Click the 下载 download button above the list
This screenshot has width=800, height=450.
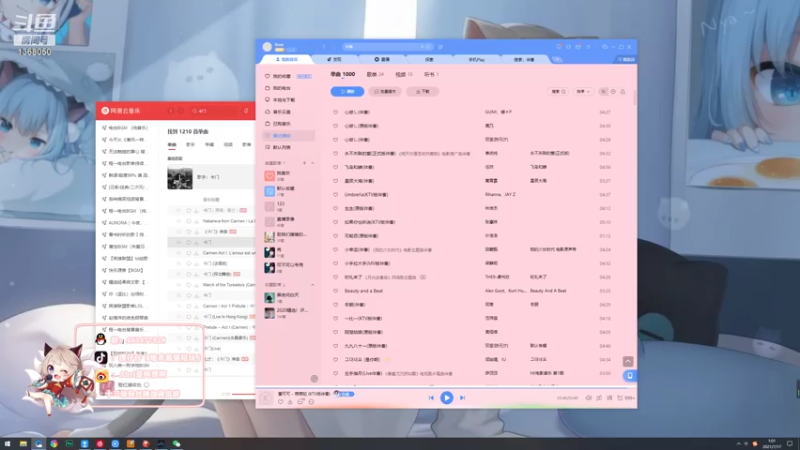tap(422, 91)
